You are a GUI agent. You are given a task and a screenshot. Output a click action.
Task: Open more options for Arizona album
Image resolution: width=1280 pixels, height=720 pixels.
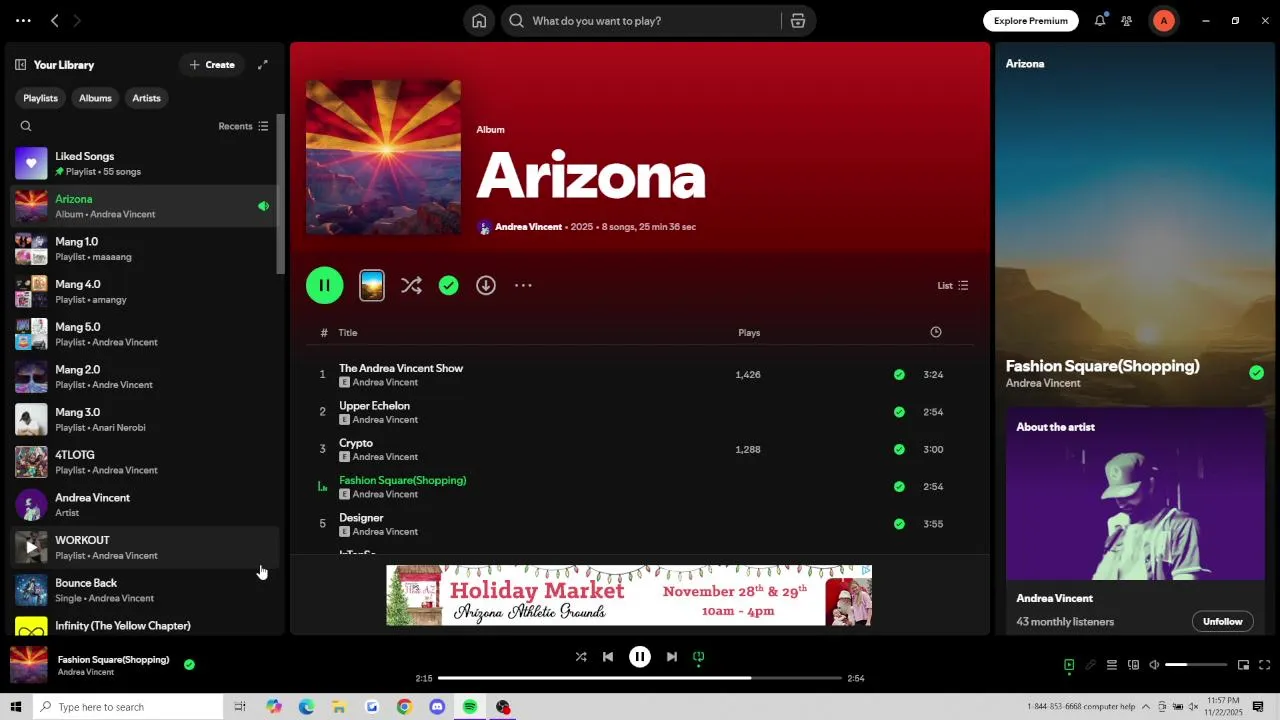pyautogui.click(x=523, y=286)
